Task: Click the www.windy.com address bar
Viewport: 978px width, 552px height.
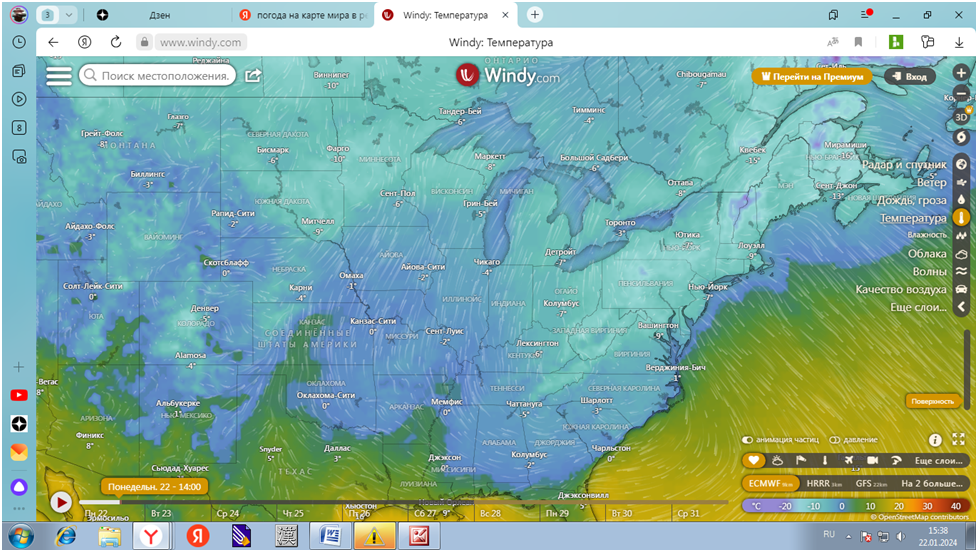Action: tap(200, 42)
